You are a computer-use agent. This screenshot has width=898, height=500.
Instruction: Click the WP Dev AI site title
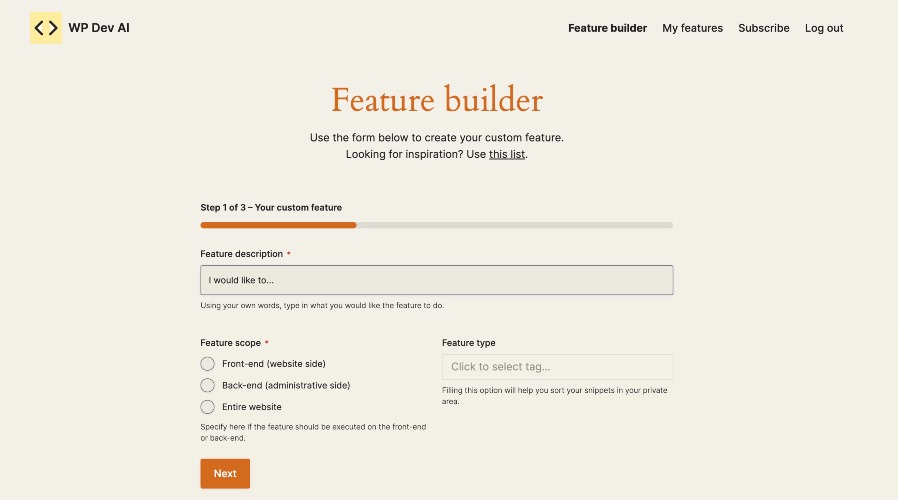click(x=99, y=28)
